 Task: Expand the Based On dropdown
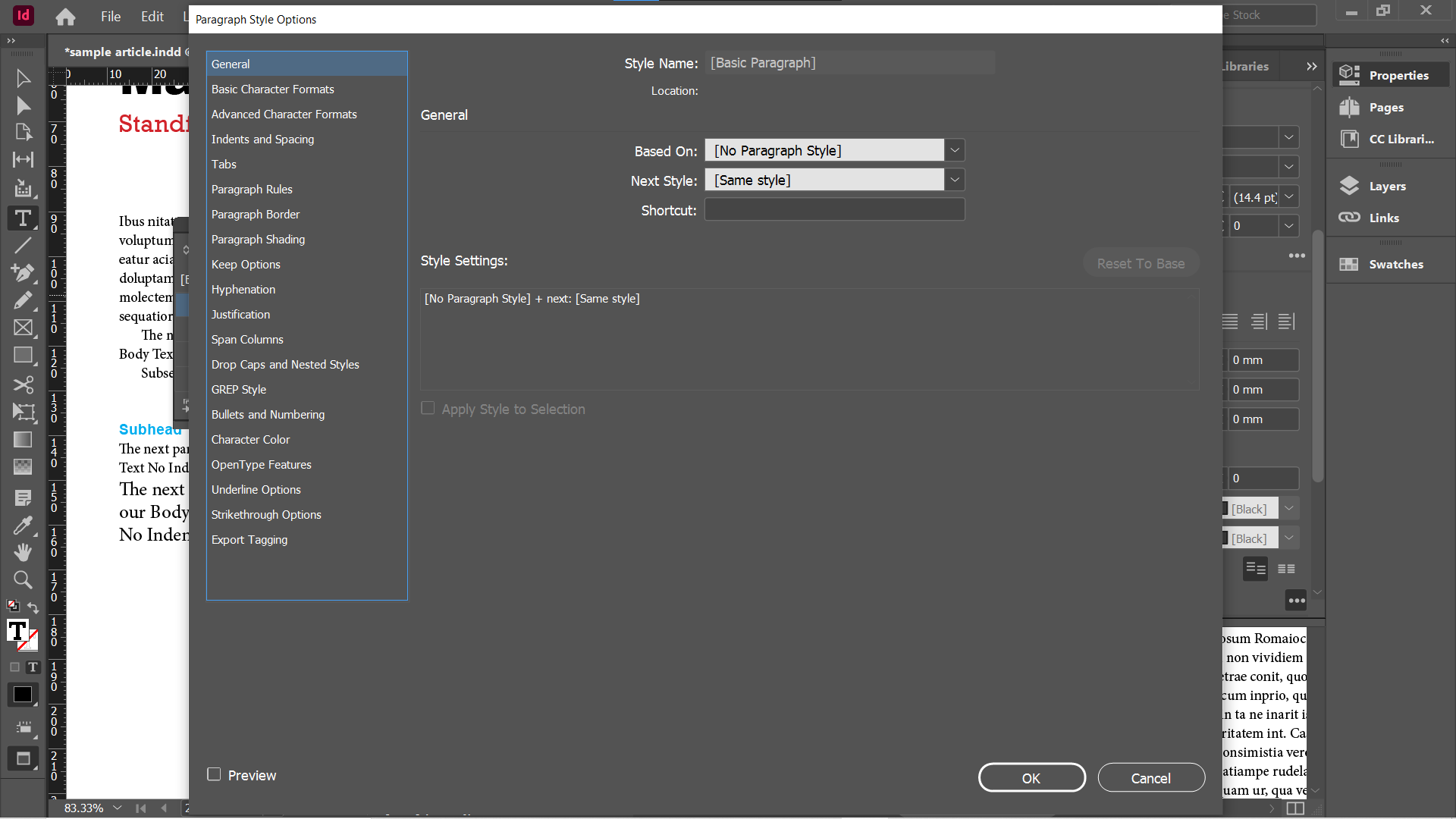coord(955,150)
